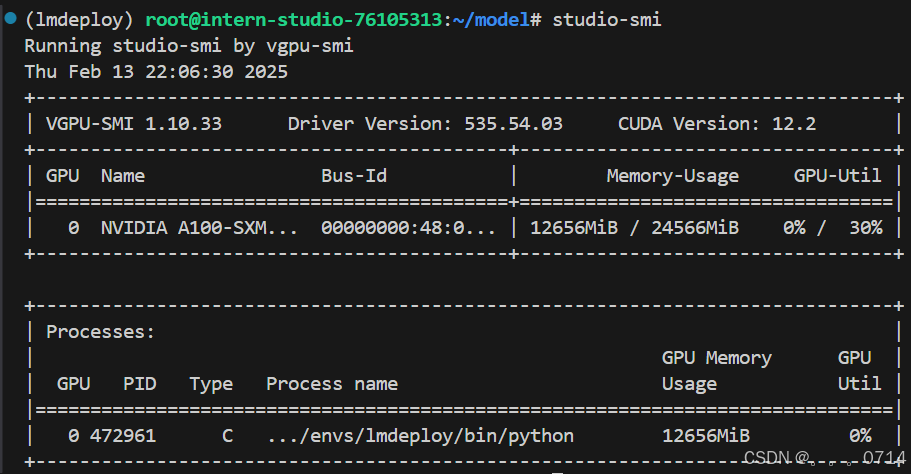Click the studio-smi command text
This screenshot has height=474, width=911.
click(x=607, y=20)
